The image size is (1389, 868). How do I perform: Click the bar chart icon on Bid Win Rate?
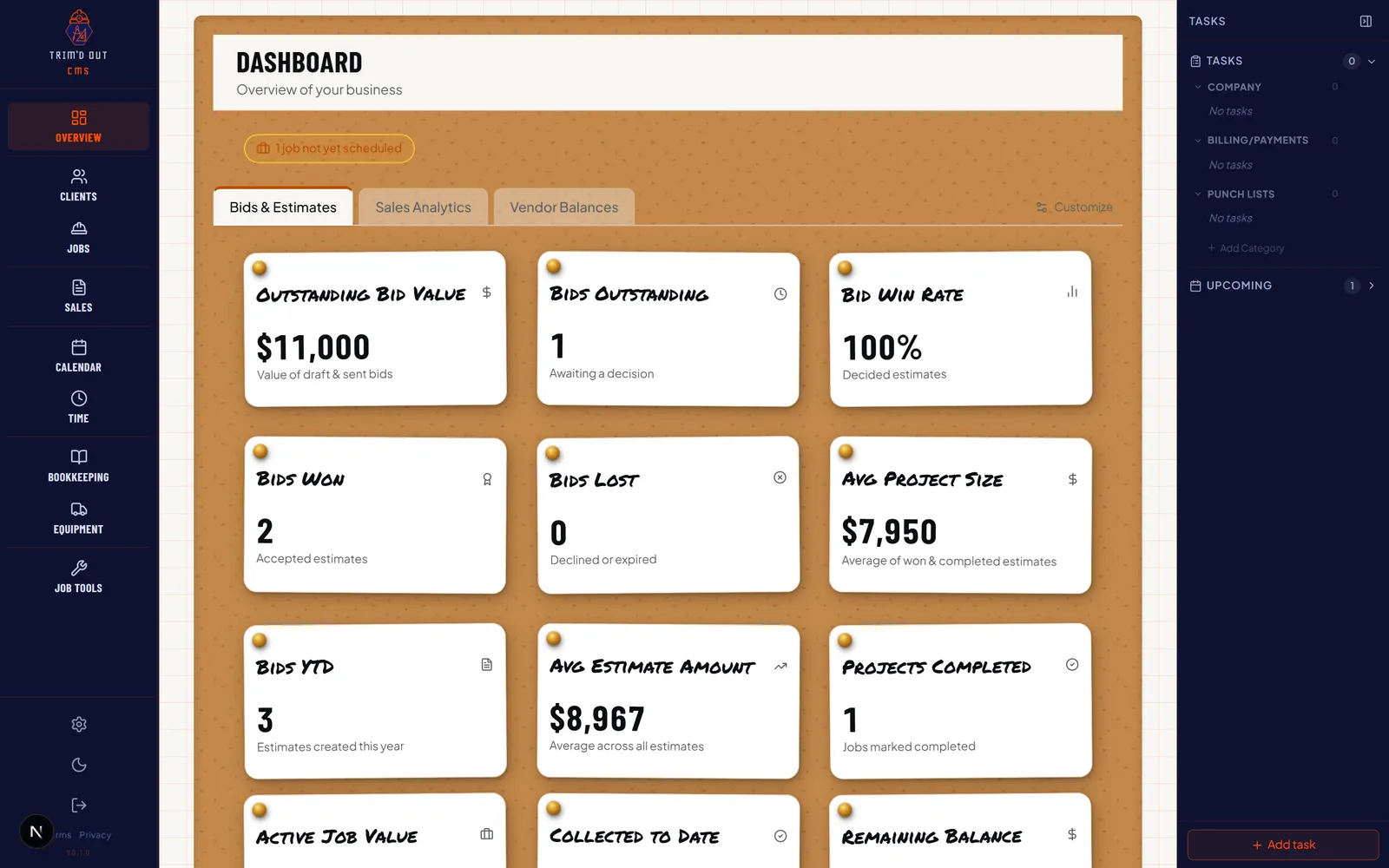(1072, 293)
